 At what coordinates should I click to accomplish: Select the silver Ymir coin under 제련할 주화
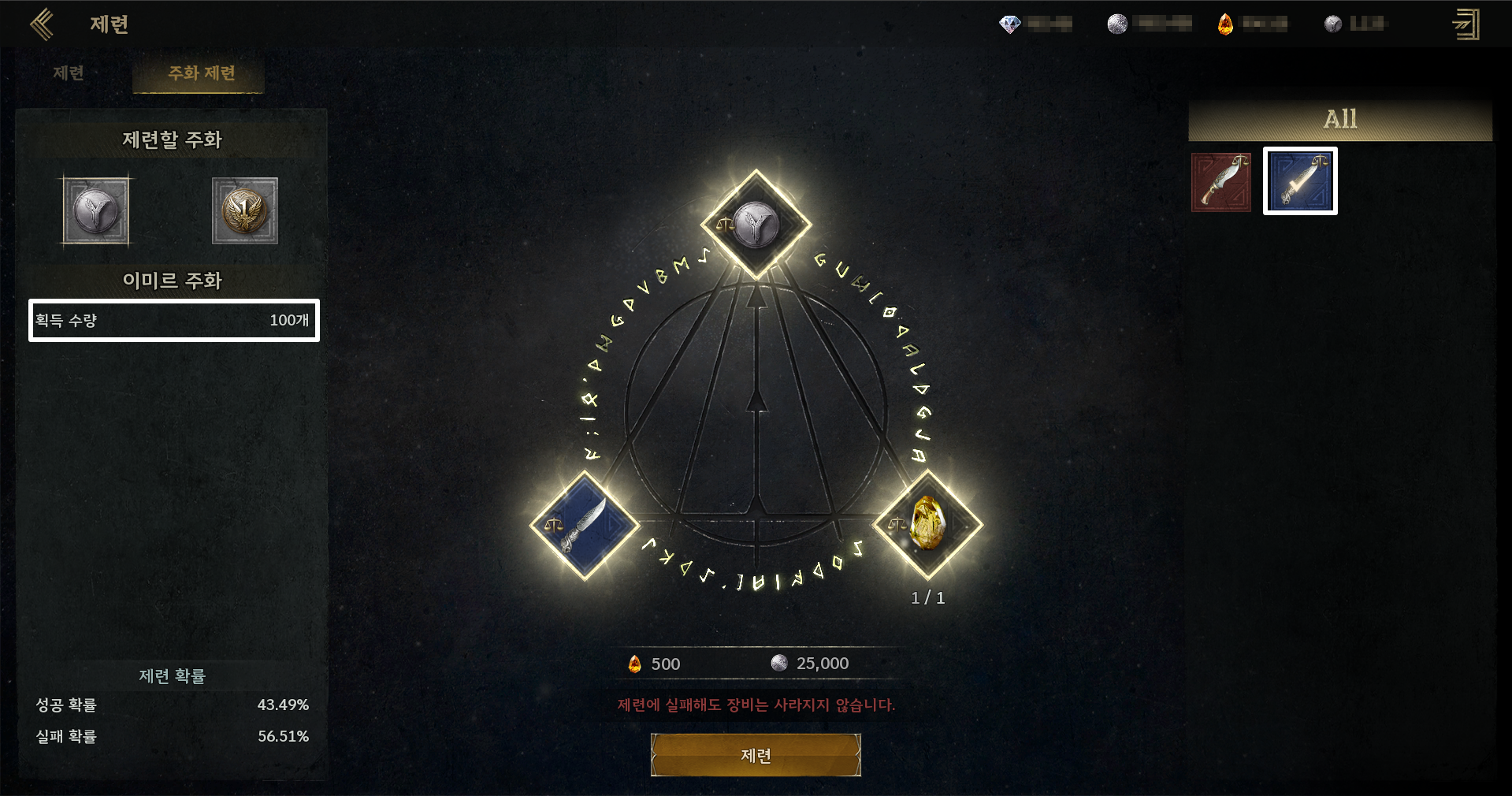(96, 211)
